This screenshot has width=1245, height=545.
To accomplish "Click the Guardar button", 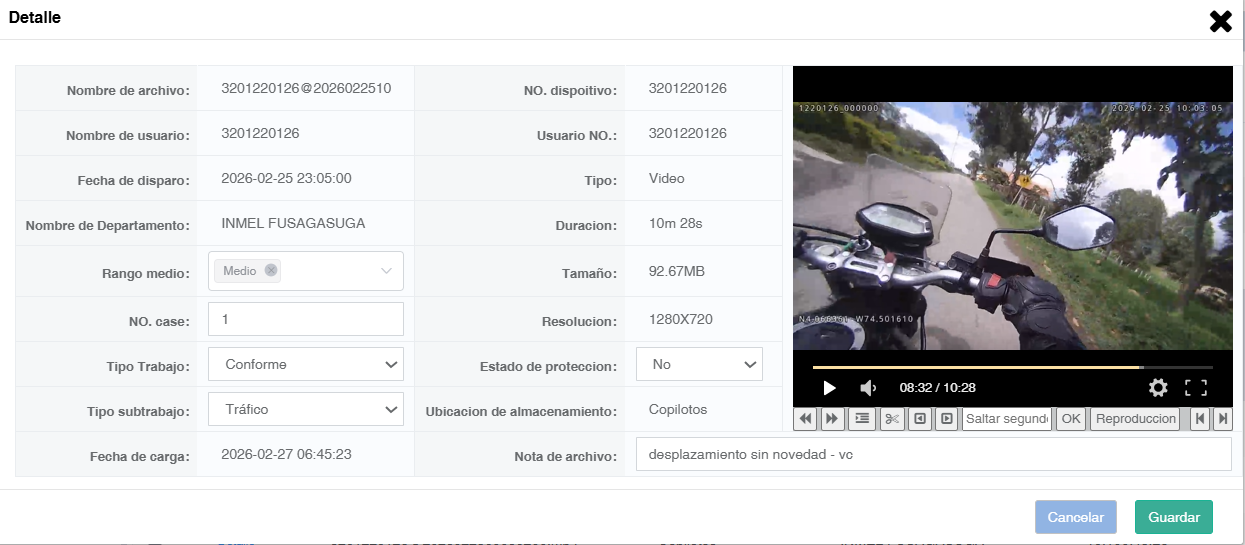I will click(x=1174, y=517).
